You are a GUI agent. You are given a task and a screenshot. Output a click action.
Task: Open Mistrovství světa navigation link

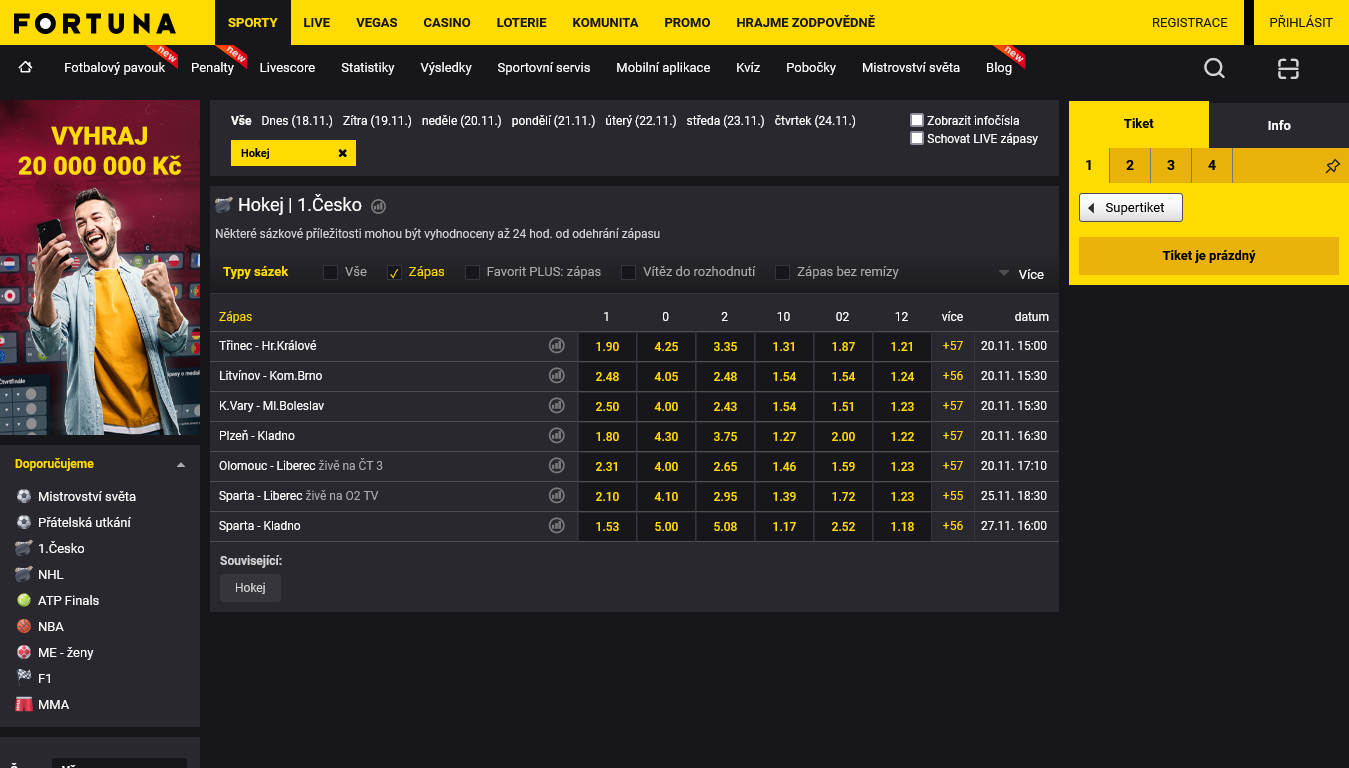[911, 68]
